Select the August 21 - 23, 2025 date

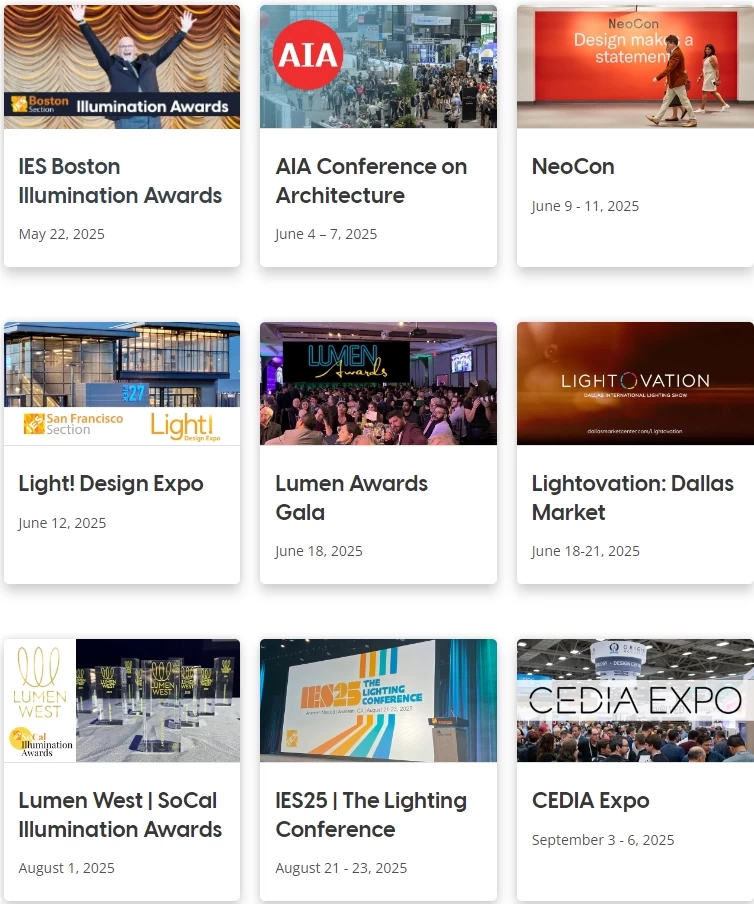click(x=341, y=868)
